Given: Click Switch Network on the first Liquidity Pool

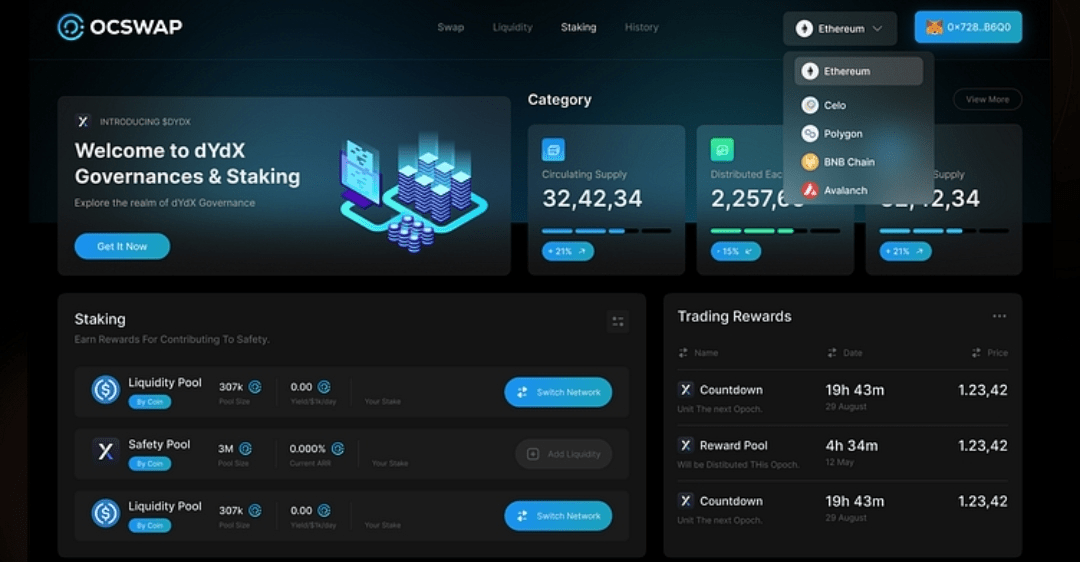Looking at the screenshot, I should coord(558,392).
